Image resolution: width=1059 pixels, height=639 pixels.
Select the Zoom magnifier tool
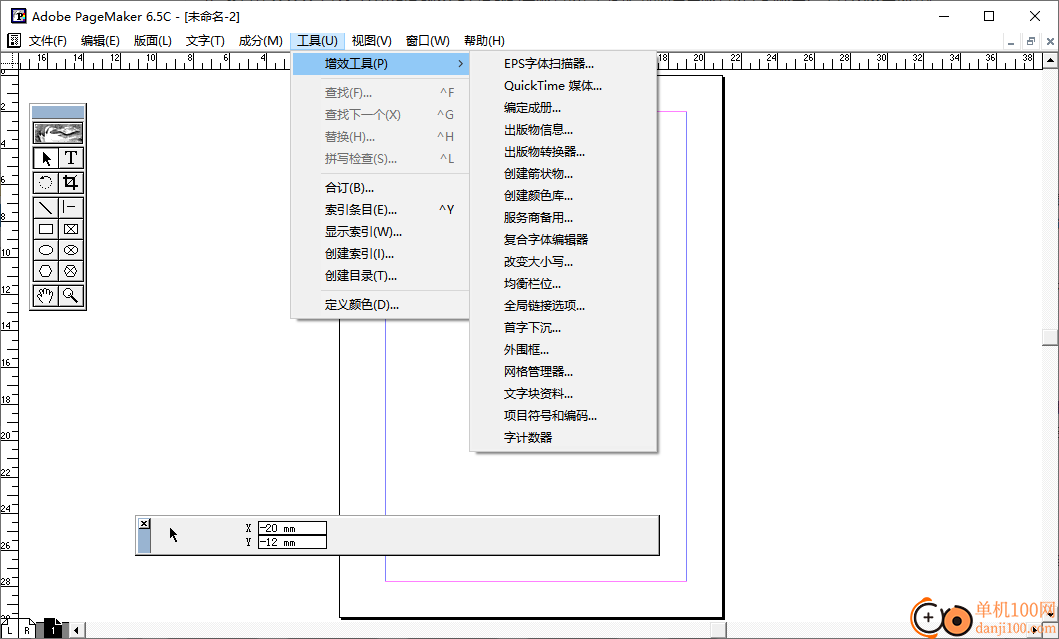(x=71, y=295)
